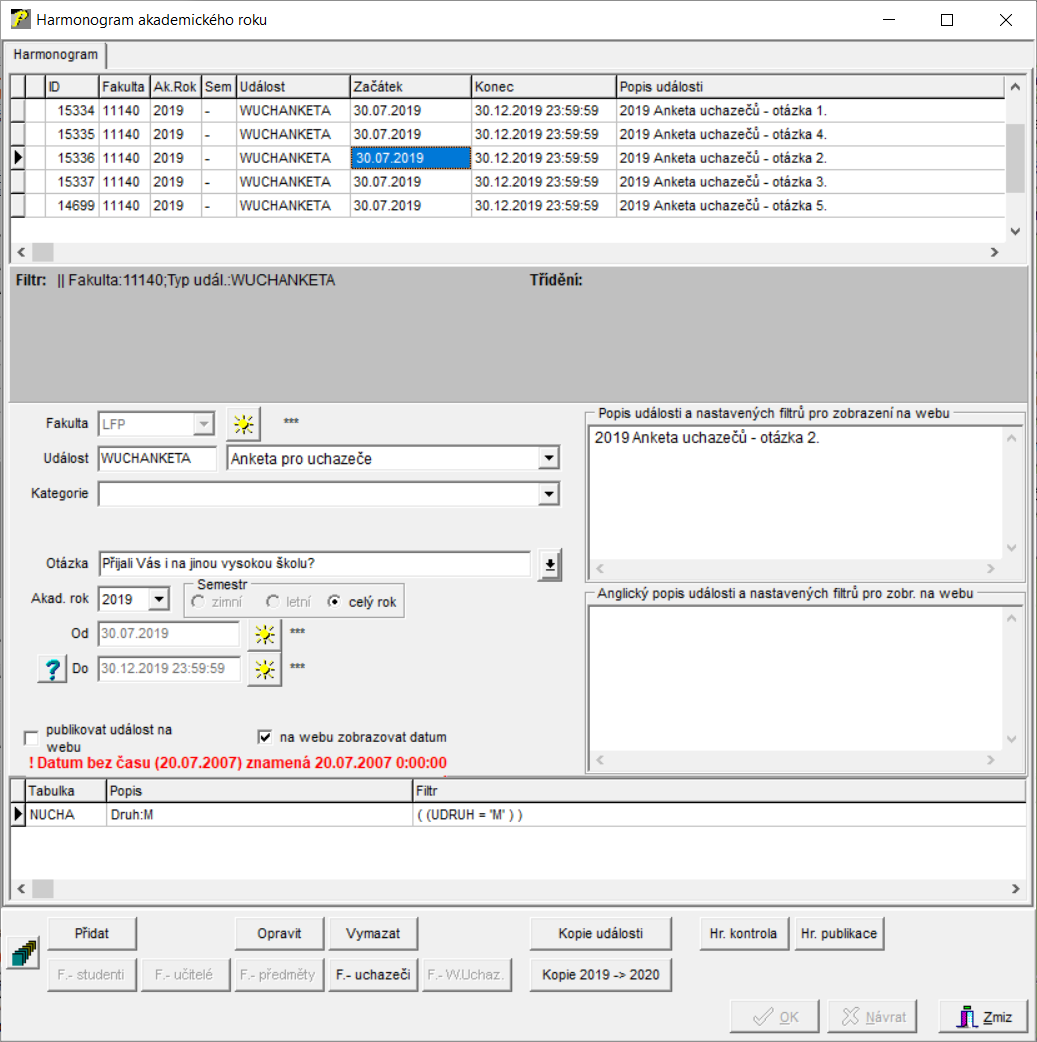Expand the Kategorie dropdown
1037x1042 pixels.
click(x=547, y=494)
